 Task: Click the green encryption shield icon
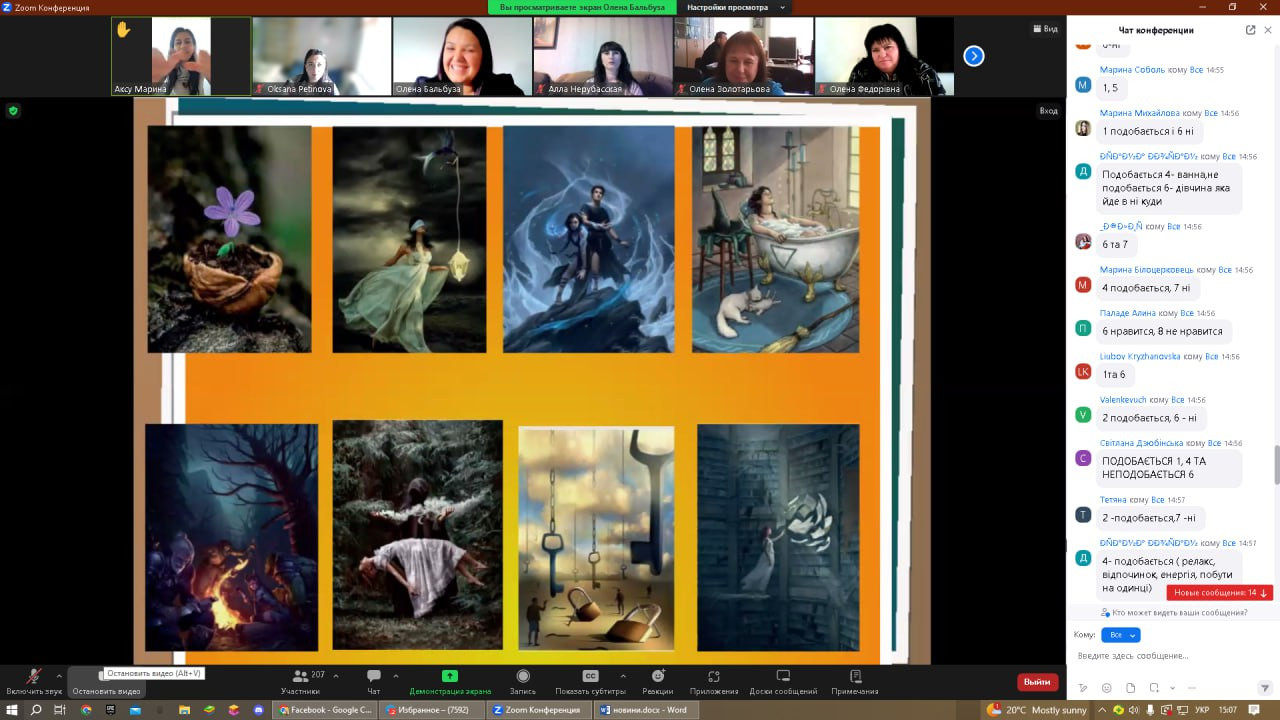click(x=13, y=110)
